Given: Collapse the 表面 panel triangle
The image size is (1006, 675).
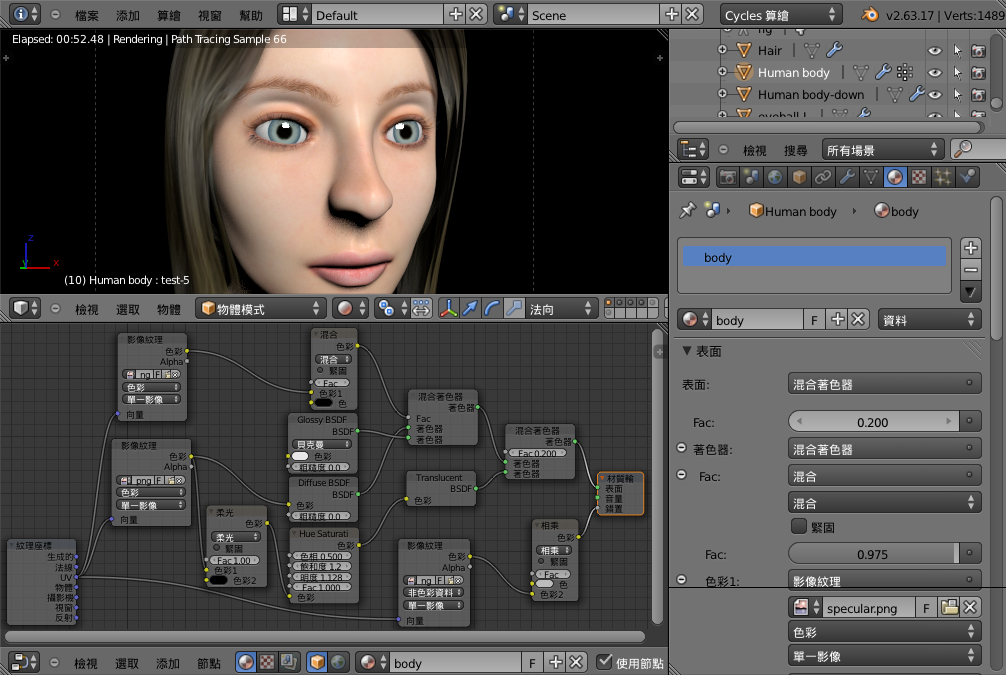Looking at the screenshot, I should pyautogui.click(x=687, y=351).
